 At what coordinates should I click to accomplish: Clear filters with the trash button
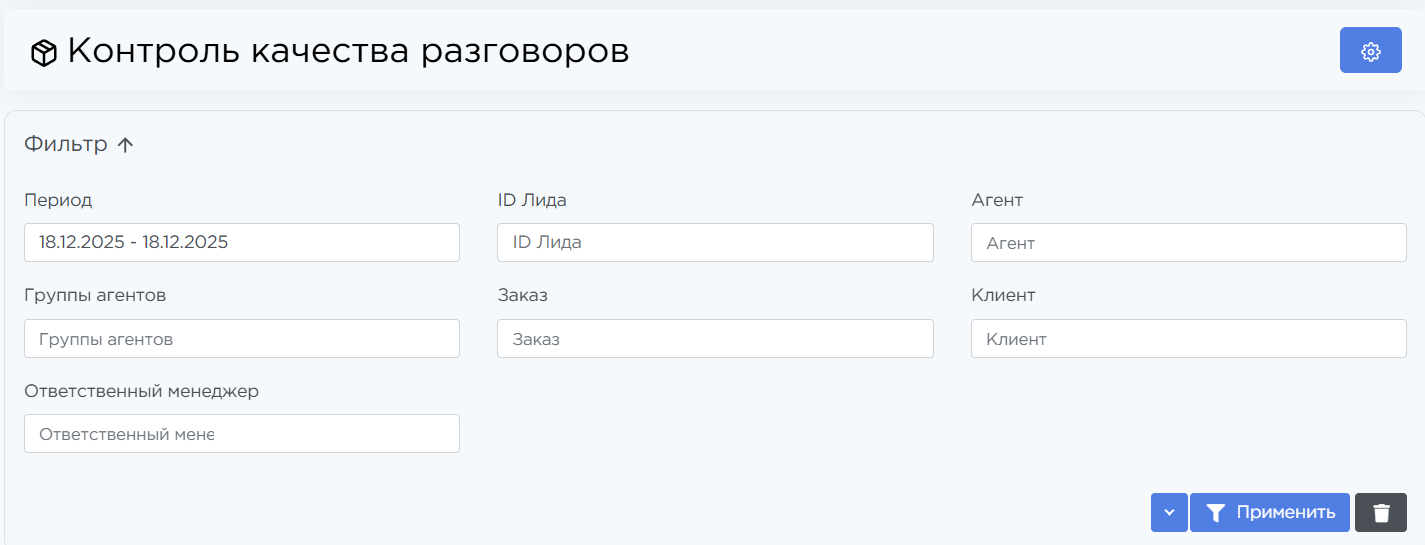1381,513
